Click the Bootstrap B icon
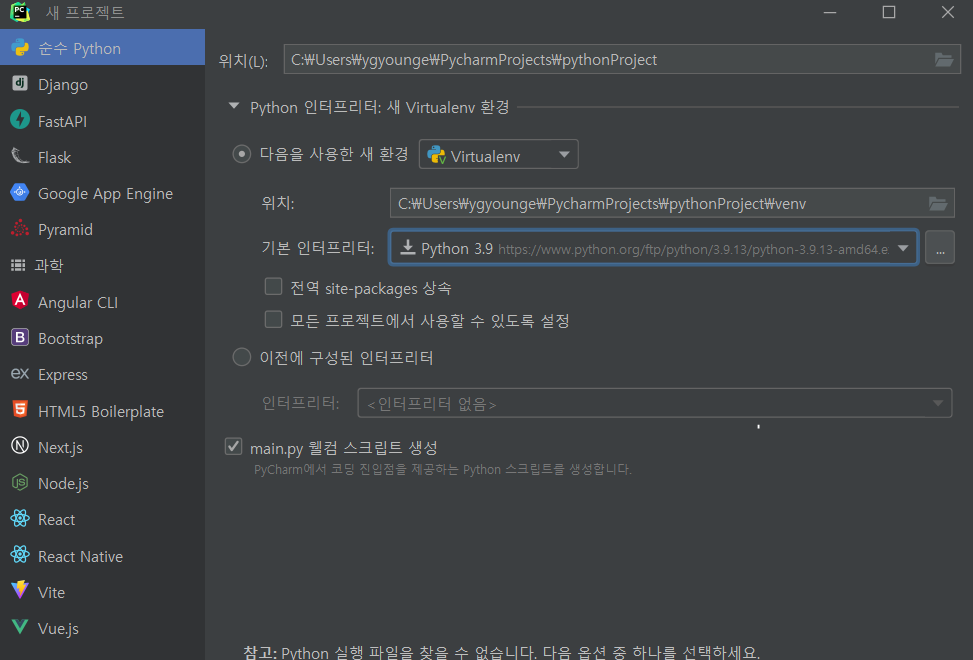This screenshot has width=973, height=660. click(20, 337)
